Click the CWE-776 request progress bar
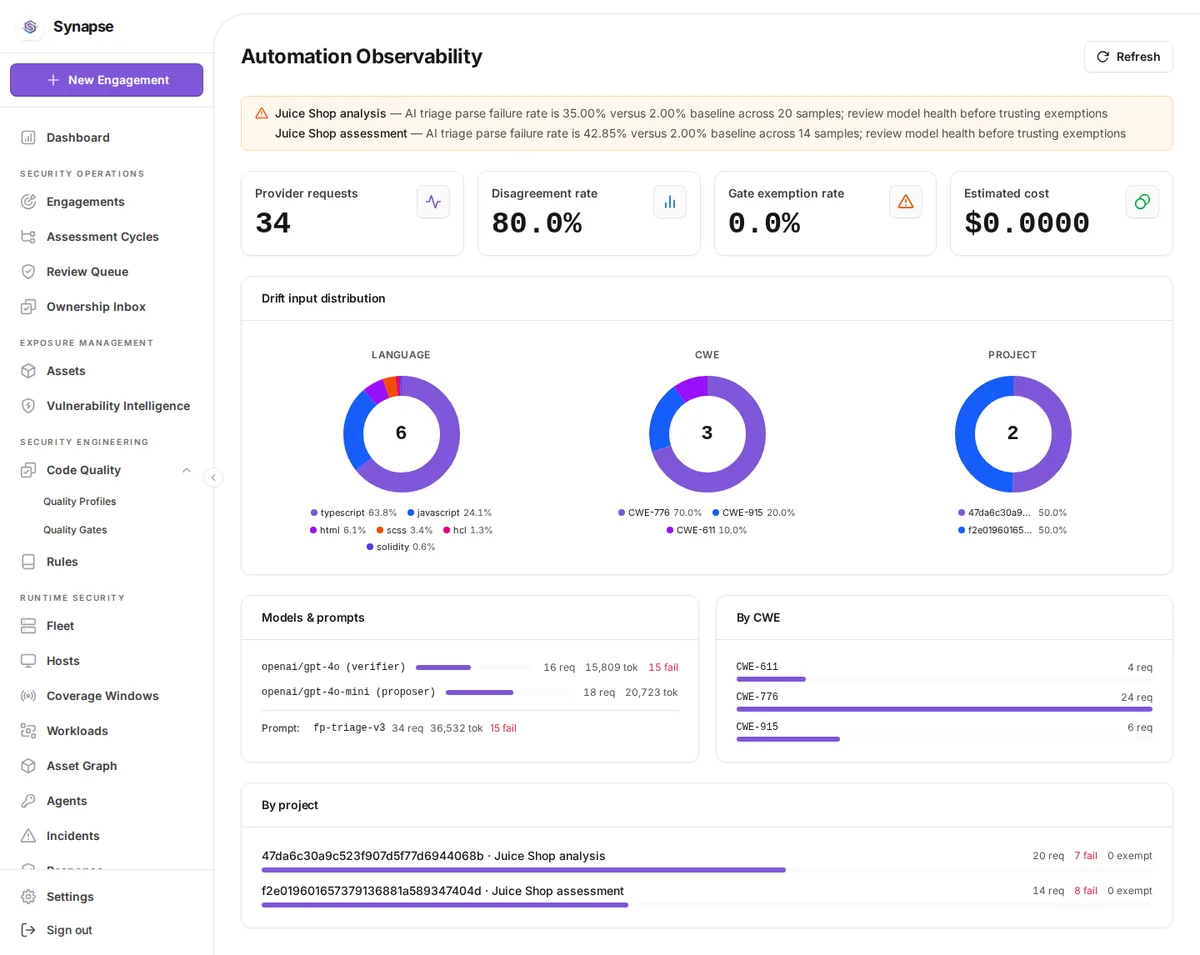Viewport: 1200px width, 955px height. pos(944,709)
